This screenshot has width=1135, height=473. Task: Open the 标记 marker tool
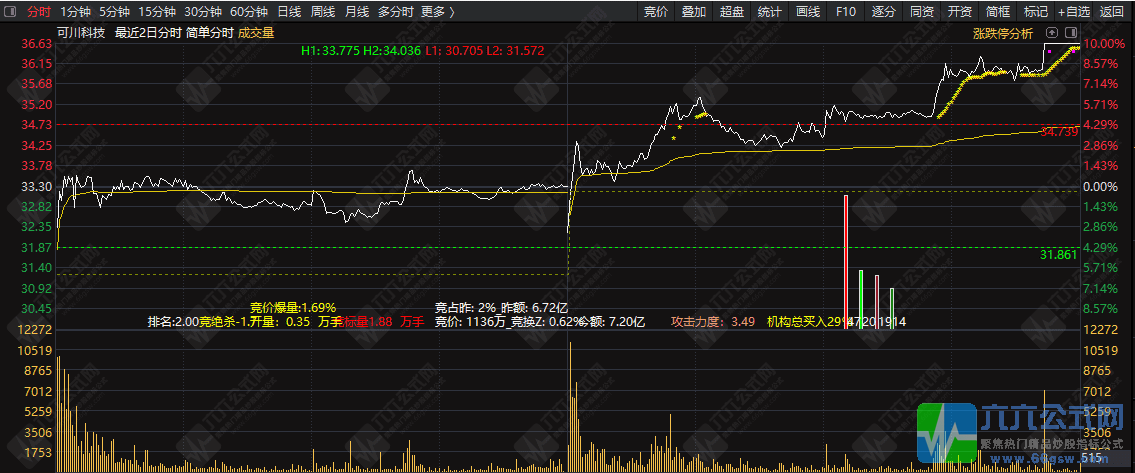tap(1035, 12)
